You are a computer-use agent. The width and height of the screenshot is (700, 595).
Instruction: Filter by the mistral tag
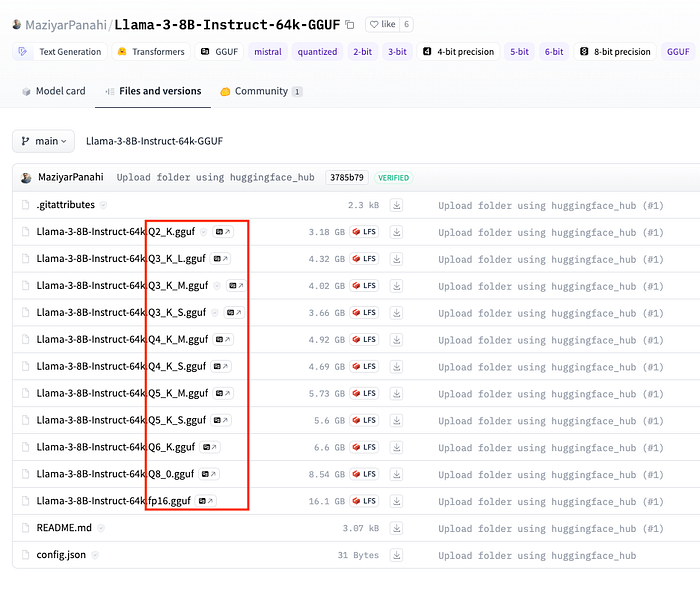[268, 52]
